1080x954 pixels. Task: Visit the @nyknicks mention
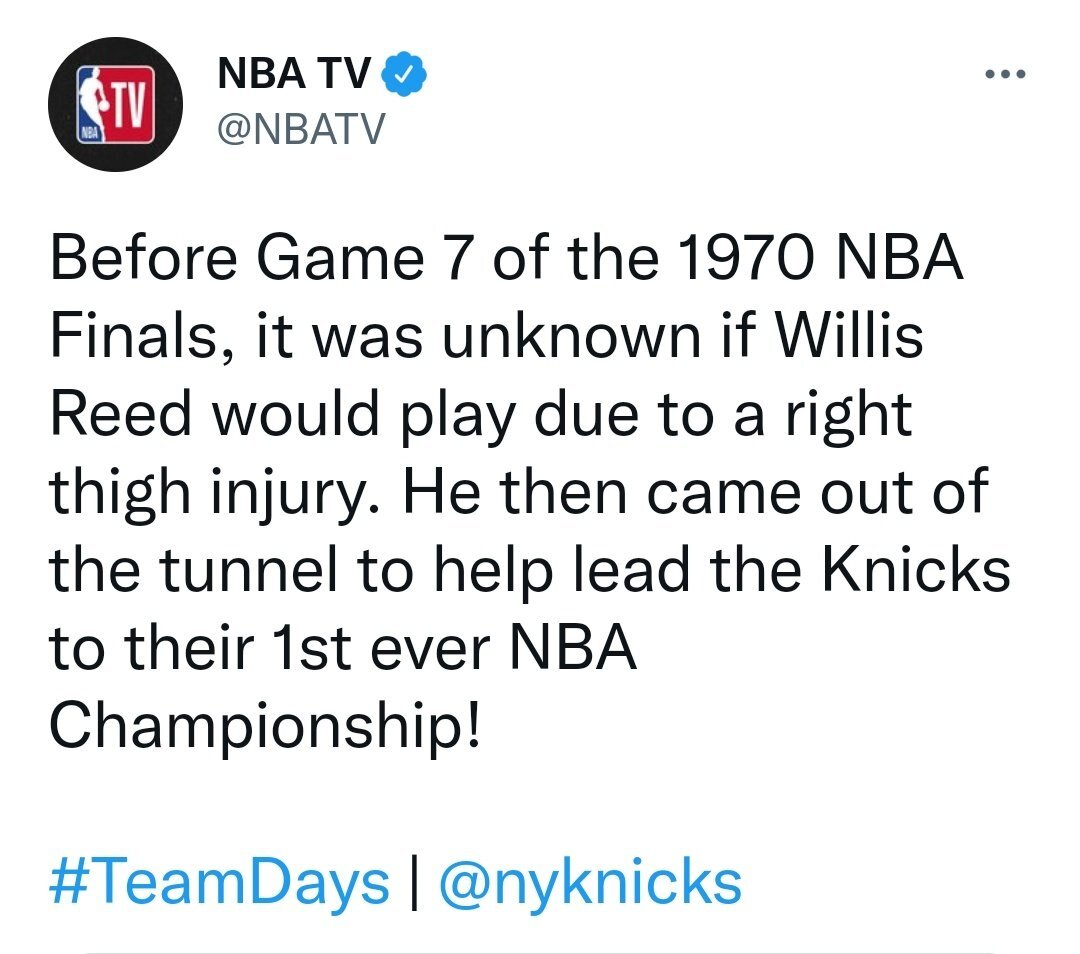click(590, 882)
